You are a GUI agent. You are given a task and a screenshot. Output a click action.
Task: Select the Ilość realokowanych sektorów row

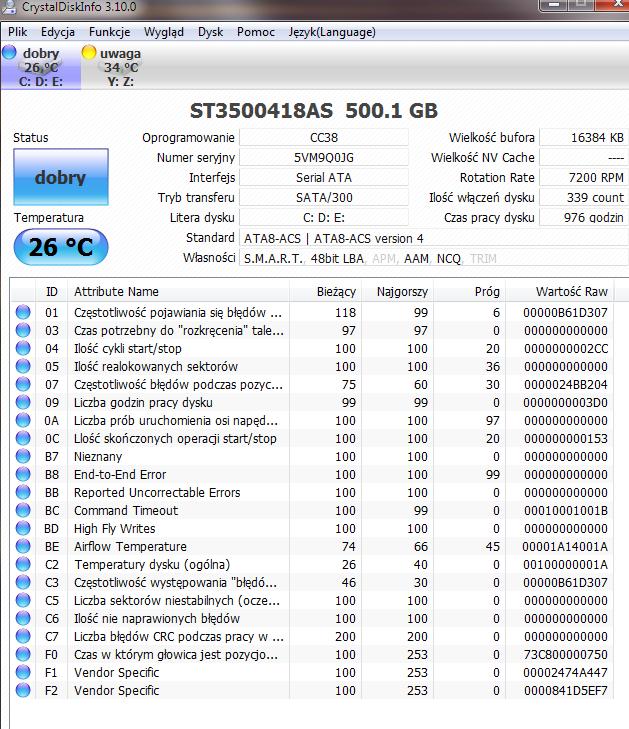312,366
